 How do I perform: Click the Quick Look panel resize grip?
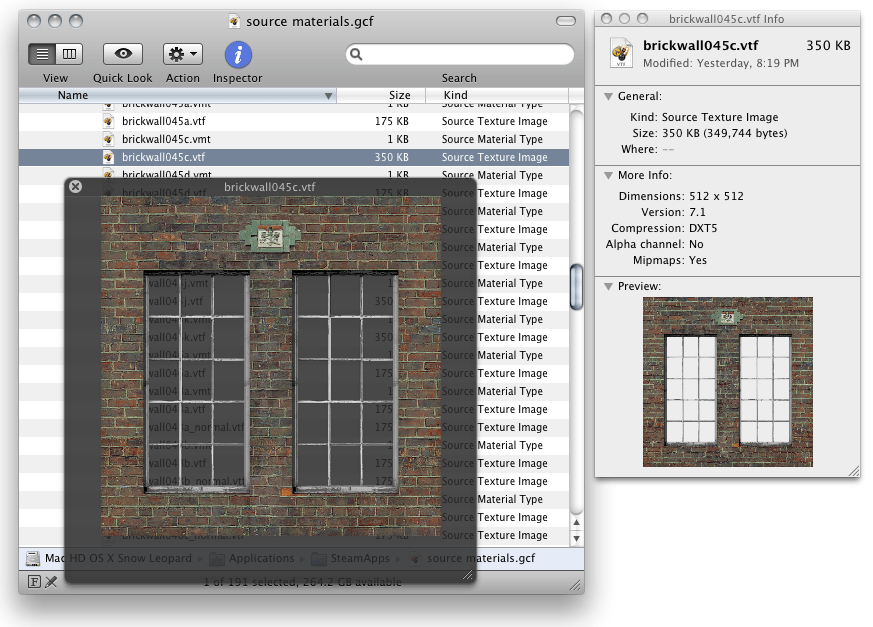pyautogui.click(x=468, y=575)
